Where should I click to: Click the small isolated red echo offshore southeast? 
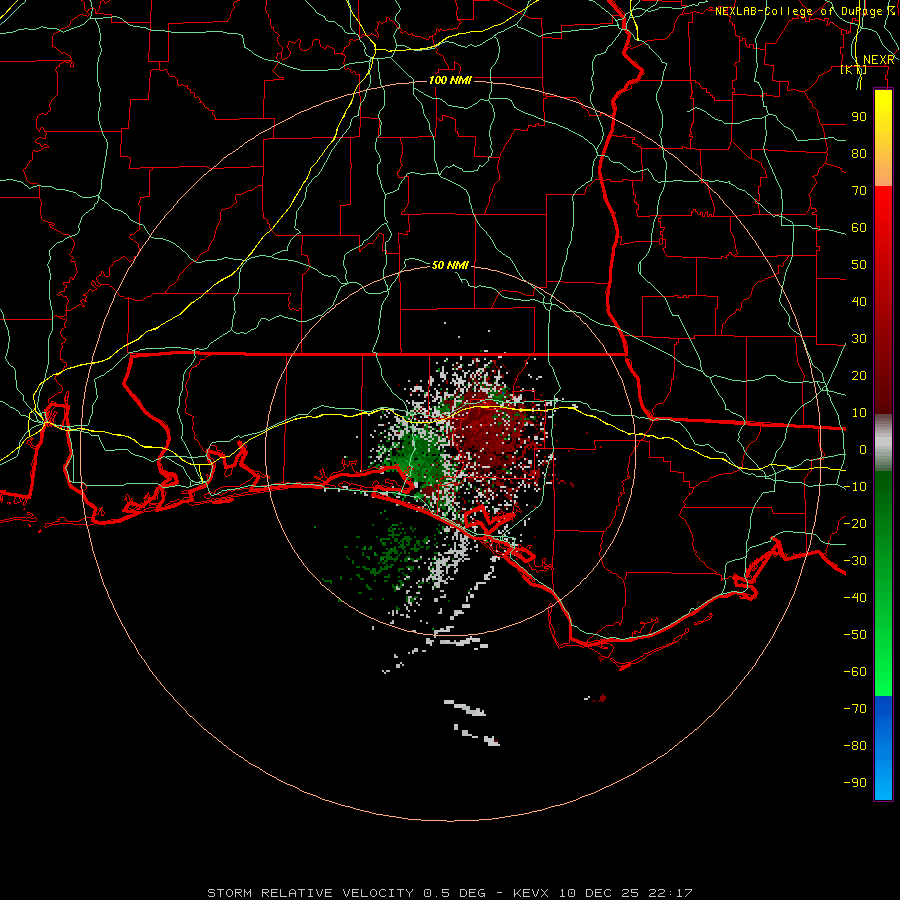pos(600,698)
